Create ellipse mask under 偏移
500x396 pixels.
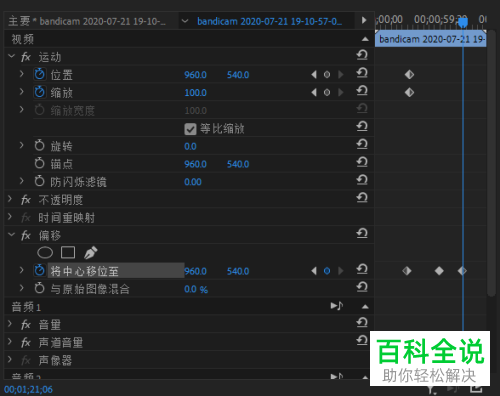[x=45, y=253]
